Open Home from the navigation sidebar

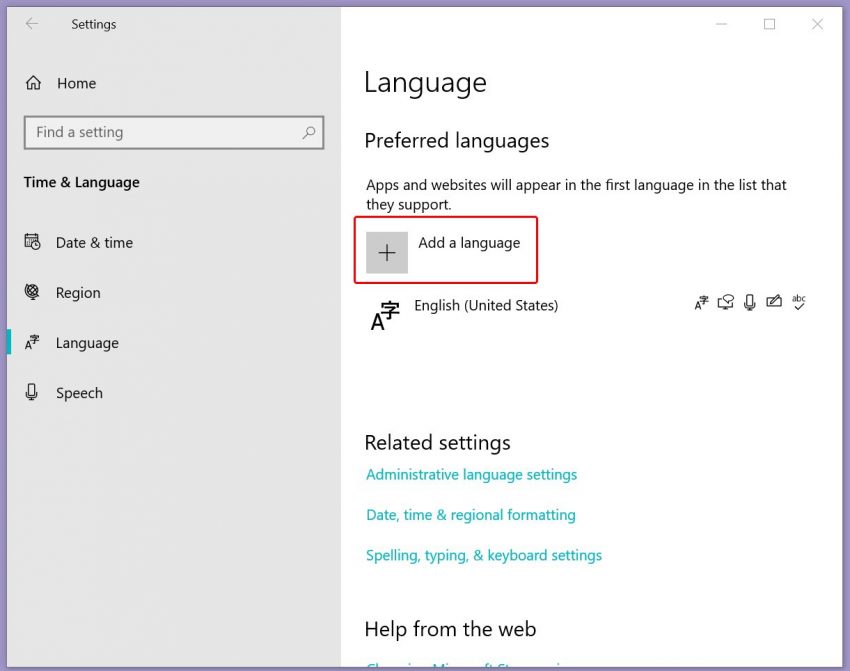[77, 83]
